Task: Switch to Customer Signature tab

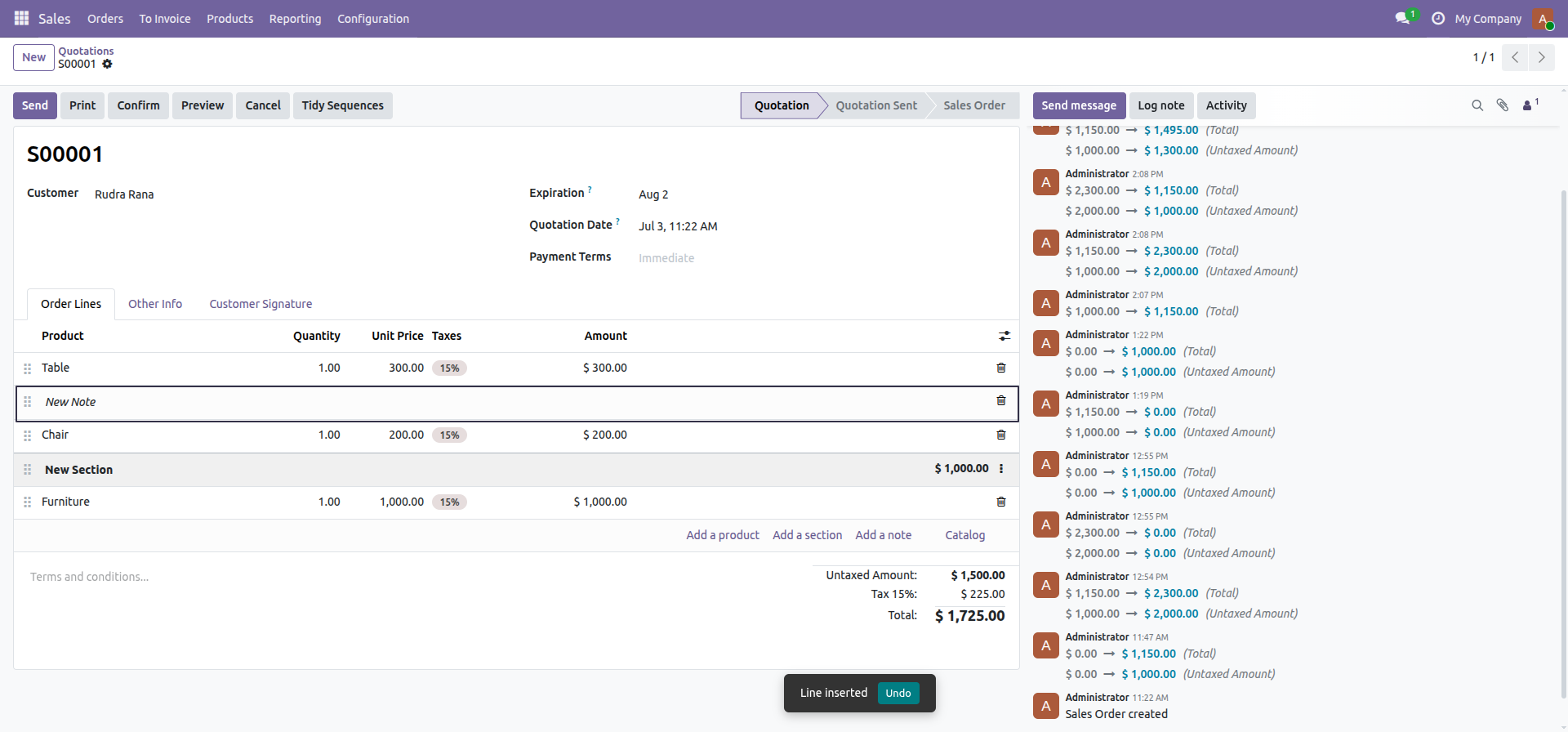Action: (261, 304)
